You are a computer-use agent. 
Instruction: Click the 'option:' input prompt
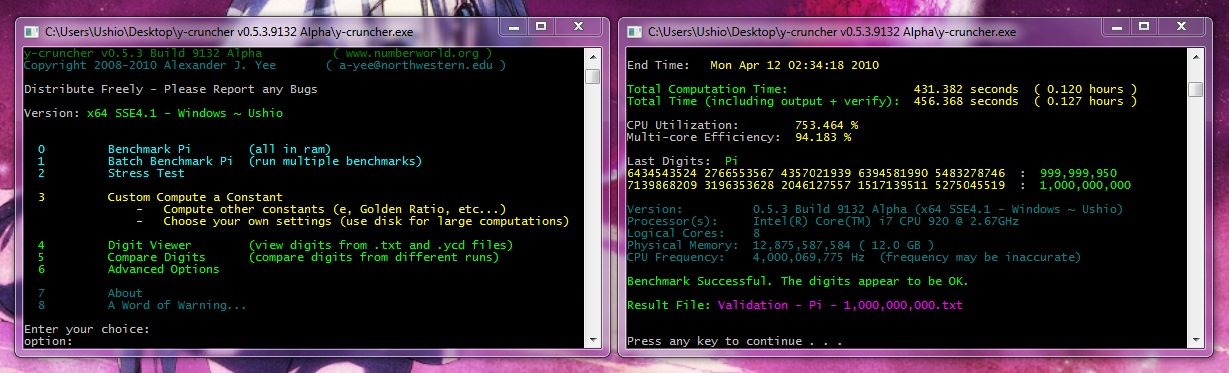click(48, 341)
